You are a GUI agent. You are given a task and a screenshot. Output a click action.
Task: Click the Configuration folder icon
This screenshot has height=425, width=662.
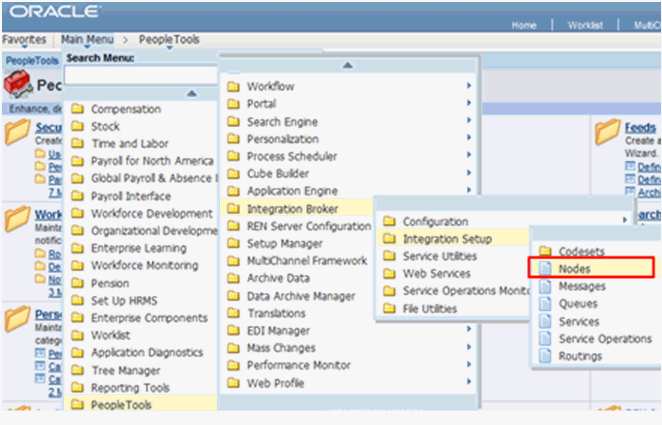point(389,221)
